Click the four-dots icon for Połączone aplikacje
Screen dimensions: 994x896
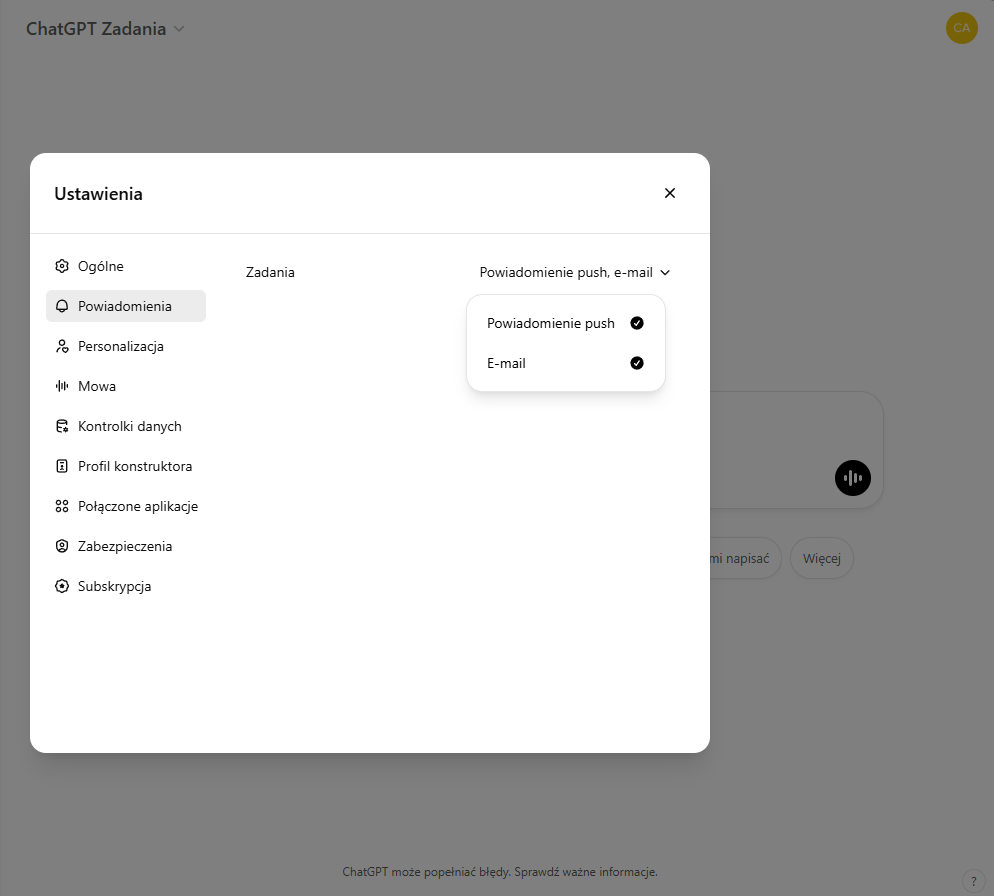(61, 506)
